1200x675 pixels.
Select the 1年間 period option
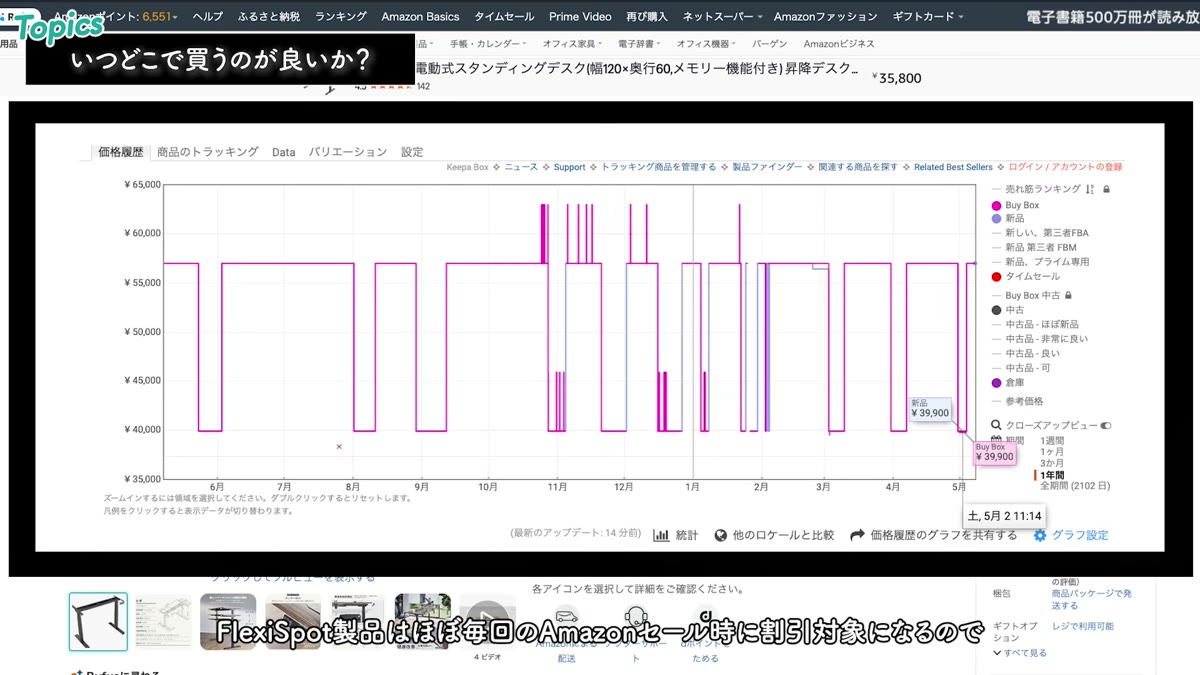click(x=1052, y=475)
